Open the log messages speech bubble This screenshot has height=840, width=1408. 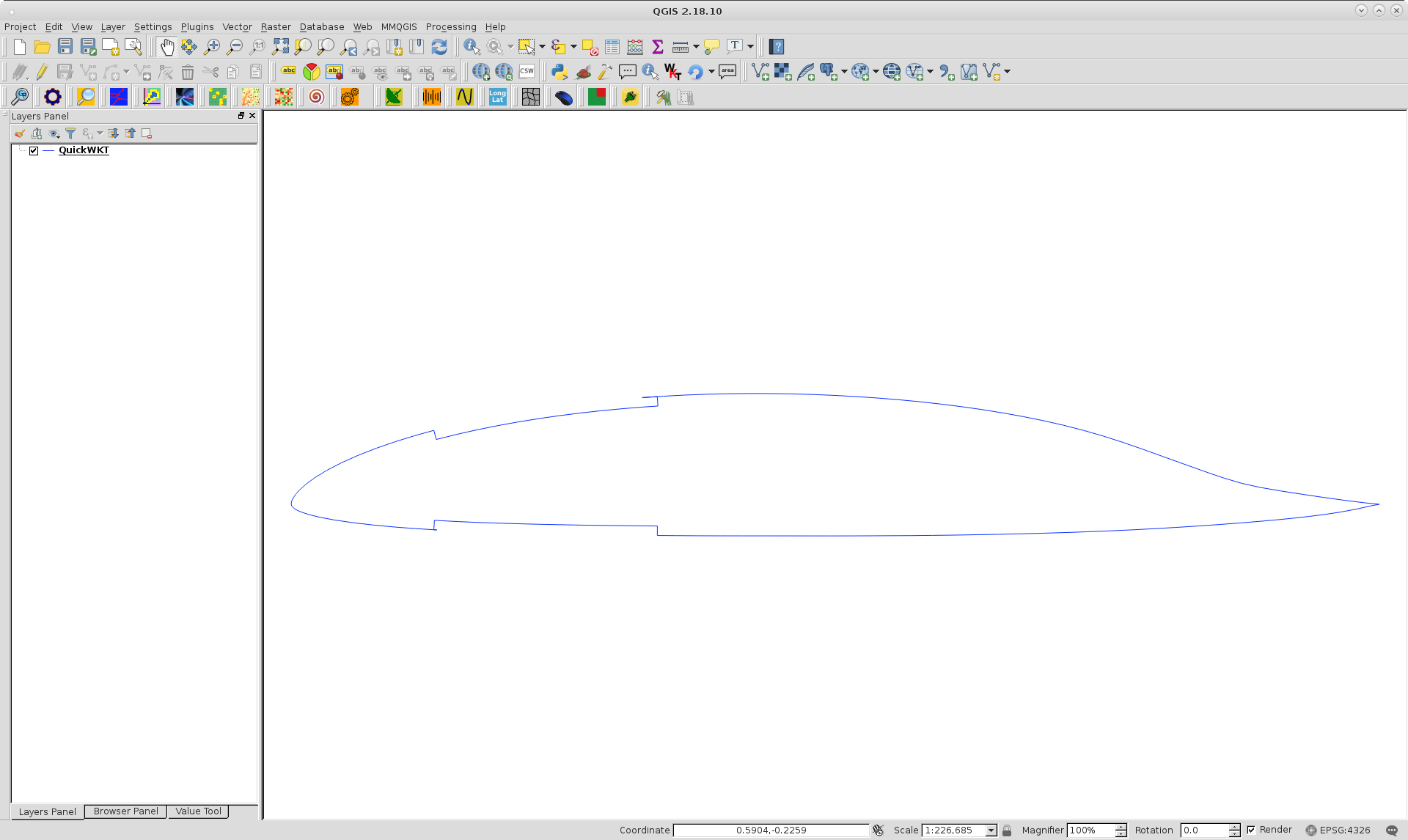1392,830
